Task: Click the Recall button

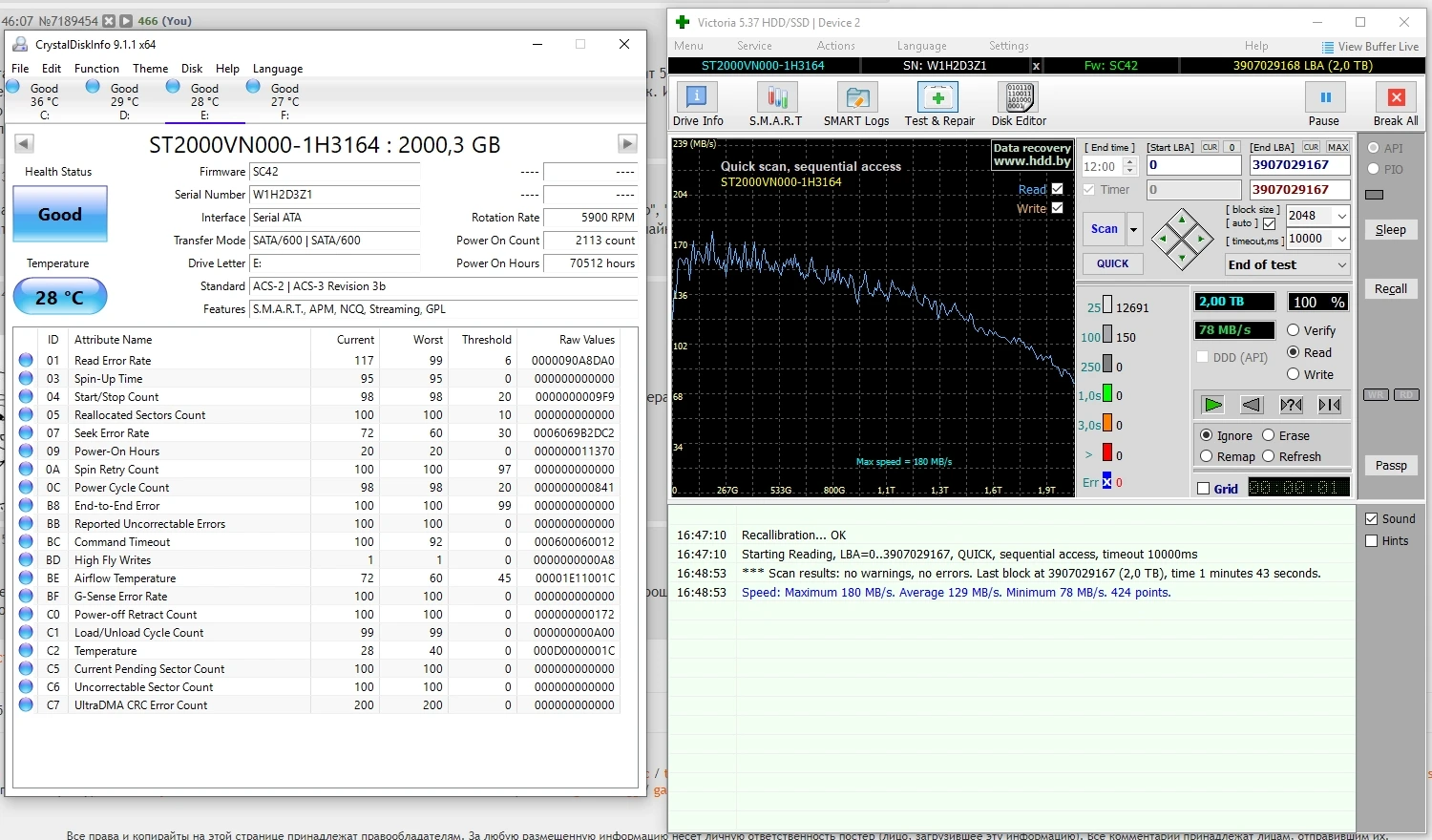Action: point(1390,289)
